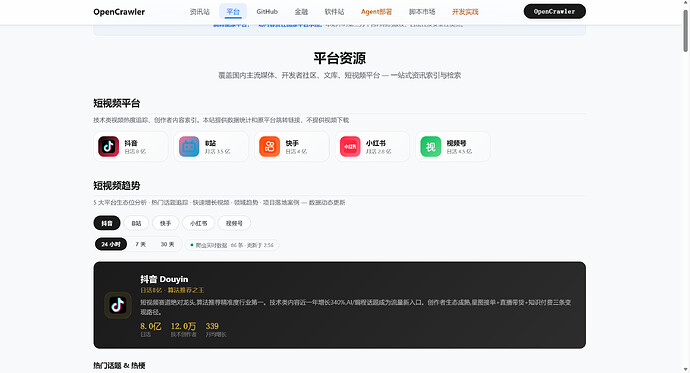This screenshot has height=373, width=690.
Task: Click the 短视频趋势 section heading
Action: coord(117,186)
